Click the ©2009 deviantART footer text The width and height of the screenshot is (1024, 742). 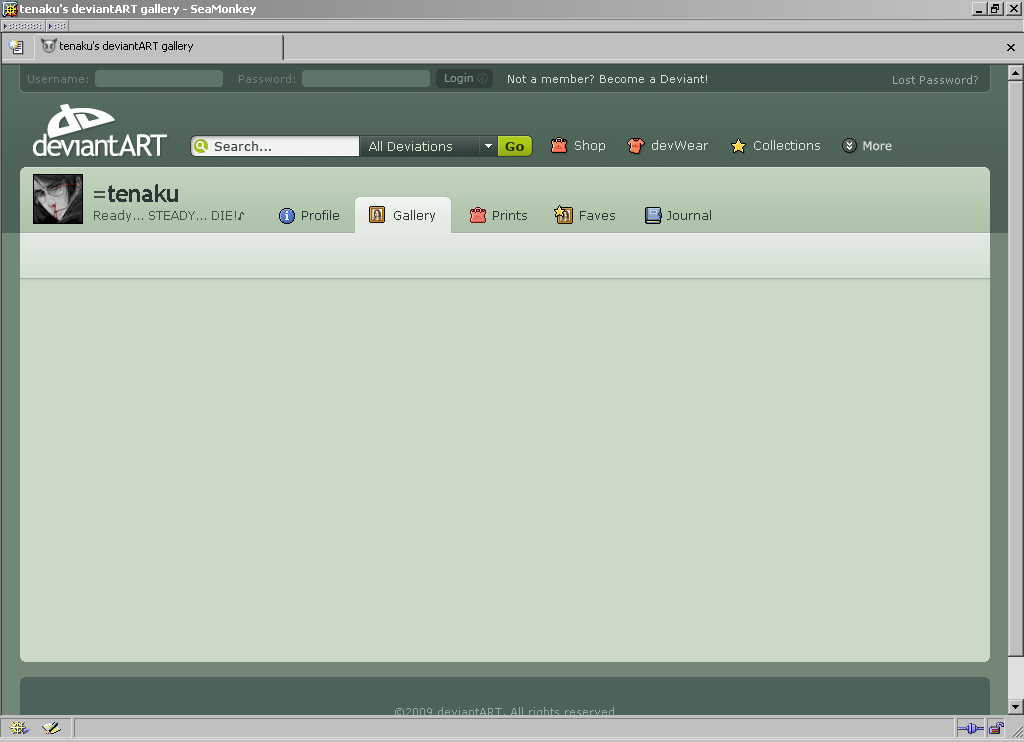point(504,711)
